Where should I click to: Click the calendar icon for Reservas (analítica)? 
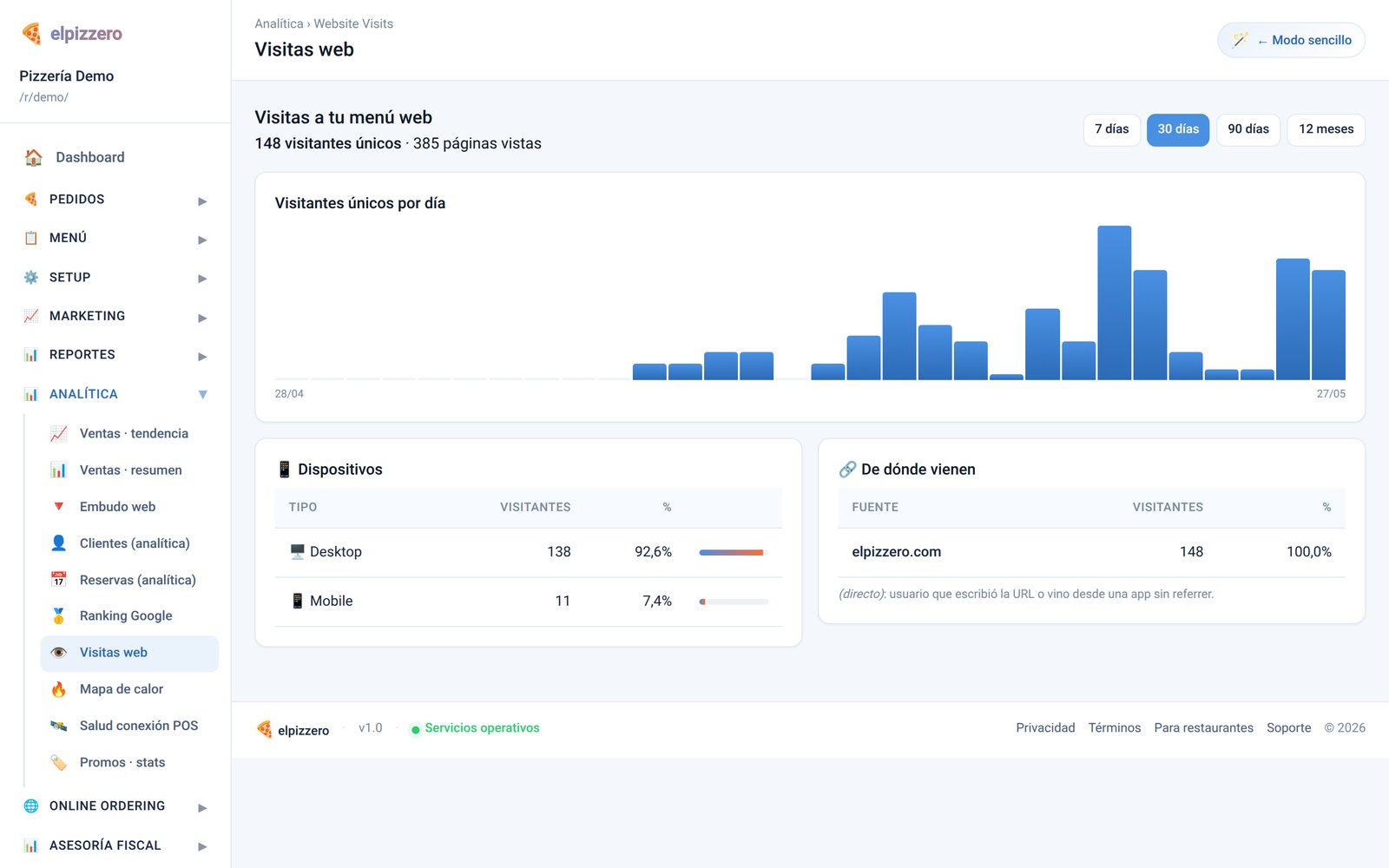coord(58,579)
